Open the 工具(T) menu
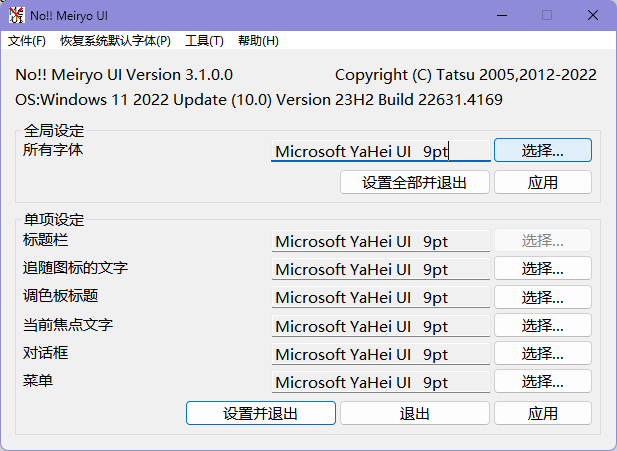Viewport: 617px width, 451px height. point(204,41)
